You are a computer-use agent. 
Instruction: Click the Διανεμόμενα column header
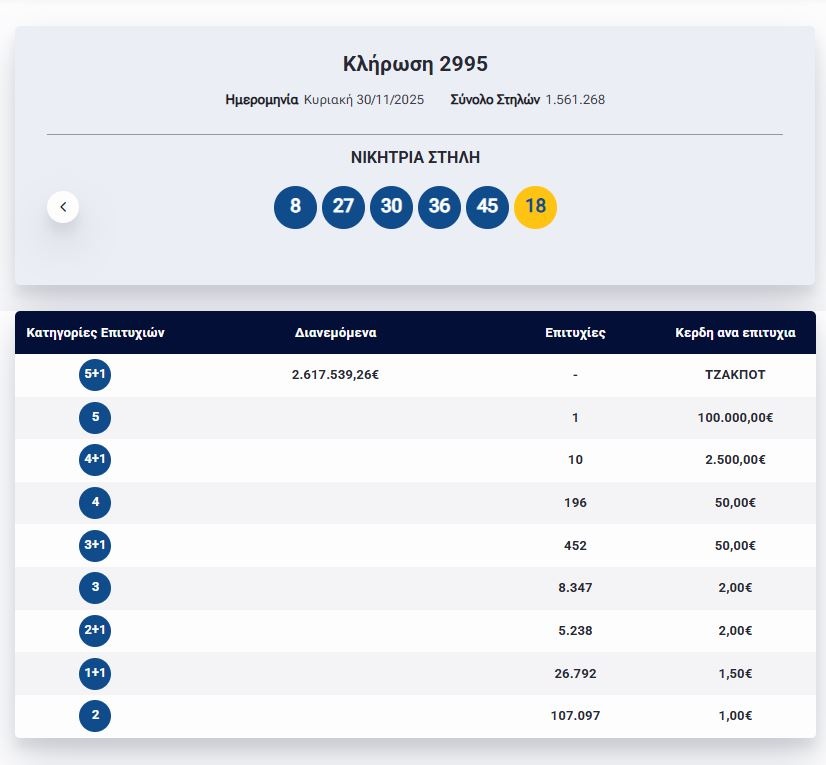336,333
